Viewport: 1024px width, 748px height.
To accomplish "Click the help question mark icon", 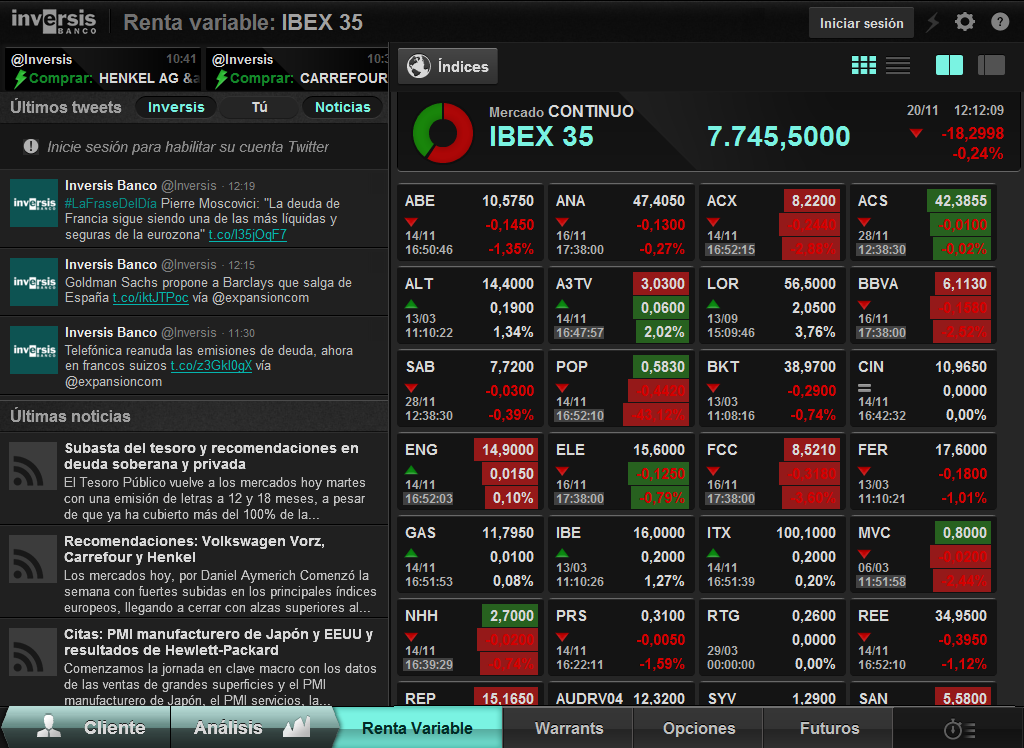I will [x=1000, y=22].
